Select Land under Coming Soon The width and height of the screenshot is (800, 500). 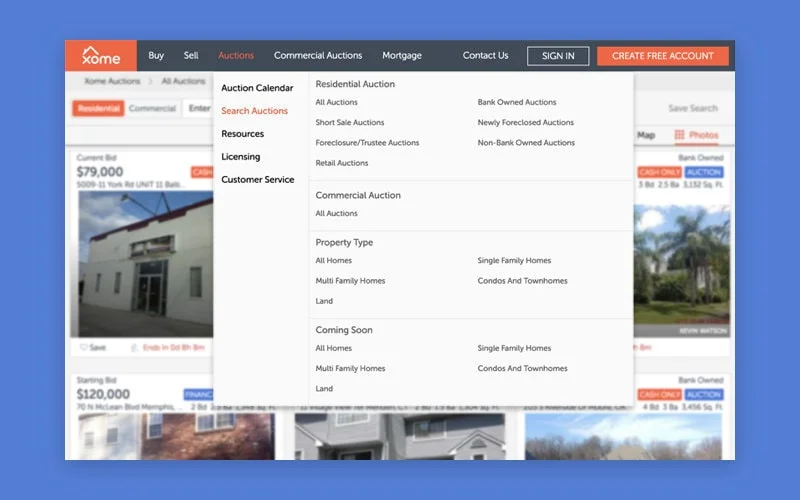(x=324, y=388)
